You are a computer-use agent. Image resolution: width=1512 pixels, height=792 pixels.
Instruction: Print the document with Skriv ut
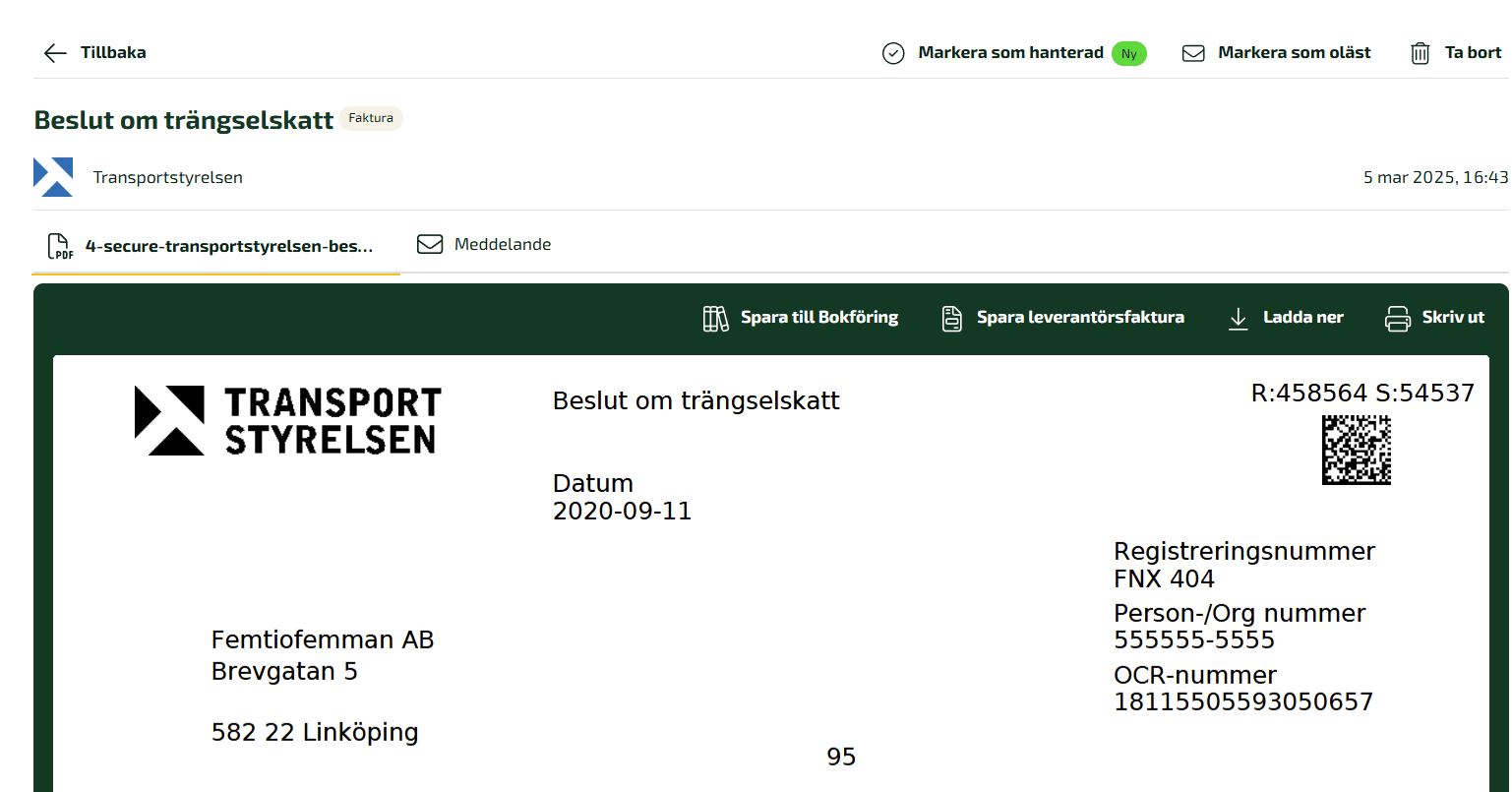(1453, 318)
